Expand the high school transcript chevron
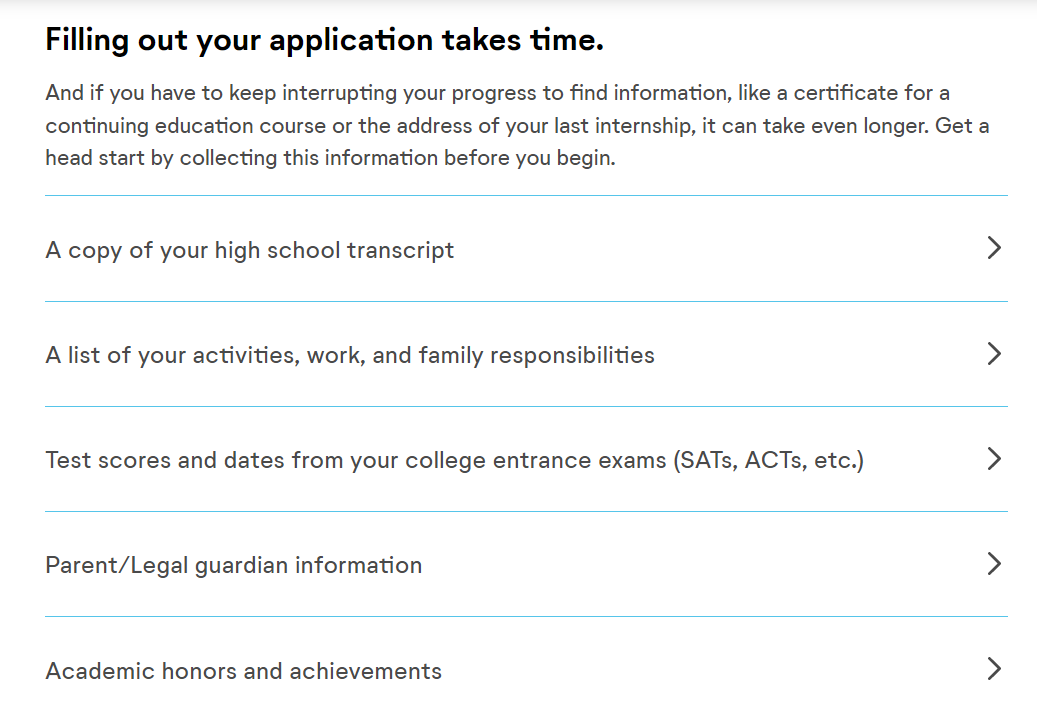The image size is (1037, 716). [x=993, y=248]
